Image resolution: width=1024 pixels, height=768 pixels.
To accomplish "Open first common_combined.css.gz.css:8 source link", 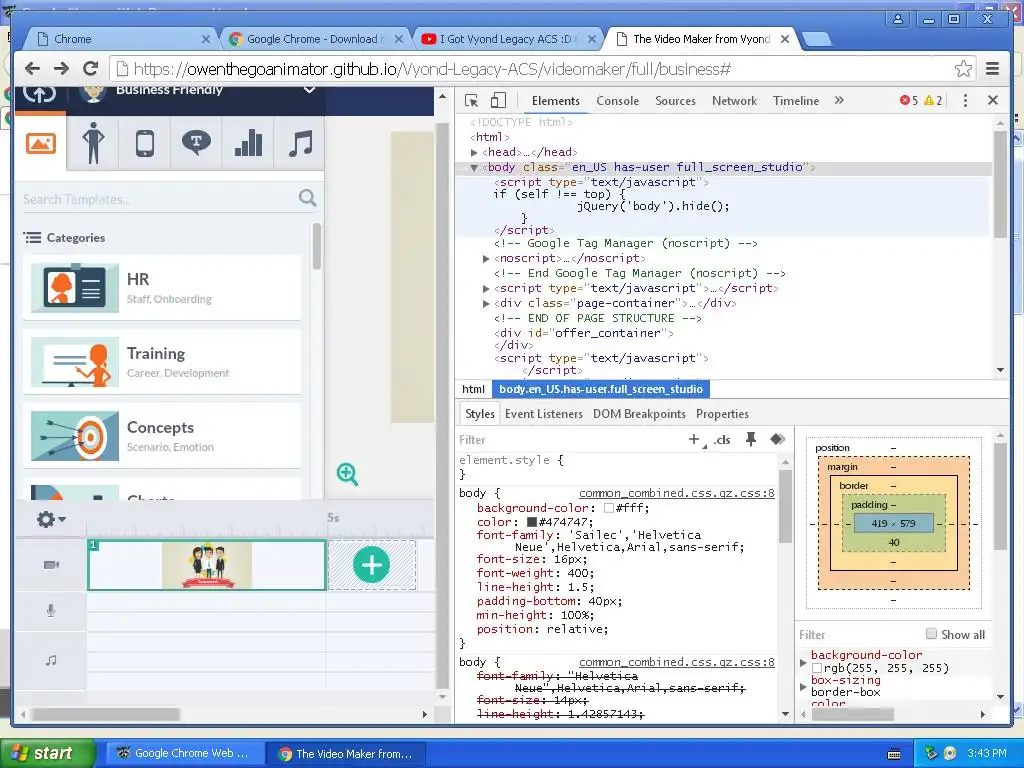I will (x=677, y=493).
